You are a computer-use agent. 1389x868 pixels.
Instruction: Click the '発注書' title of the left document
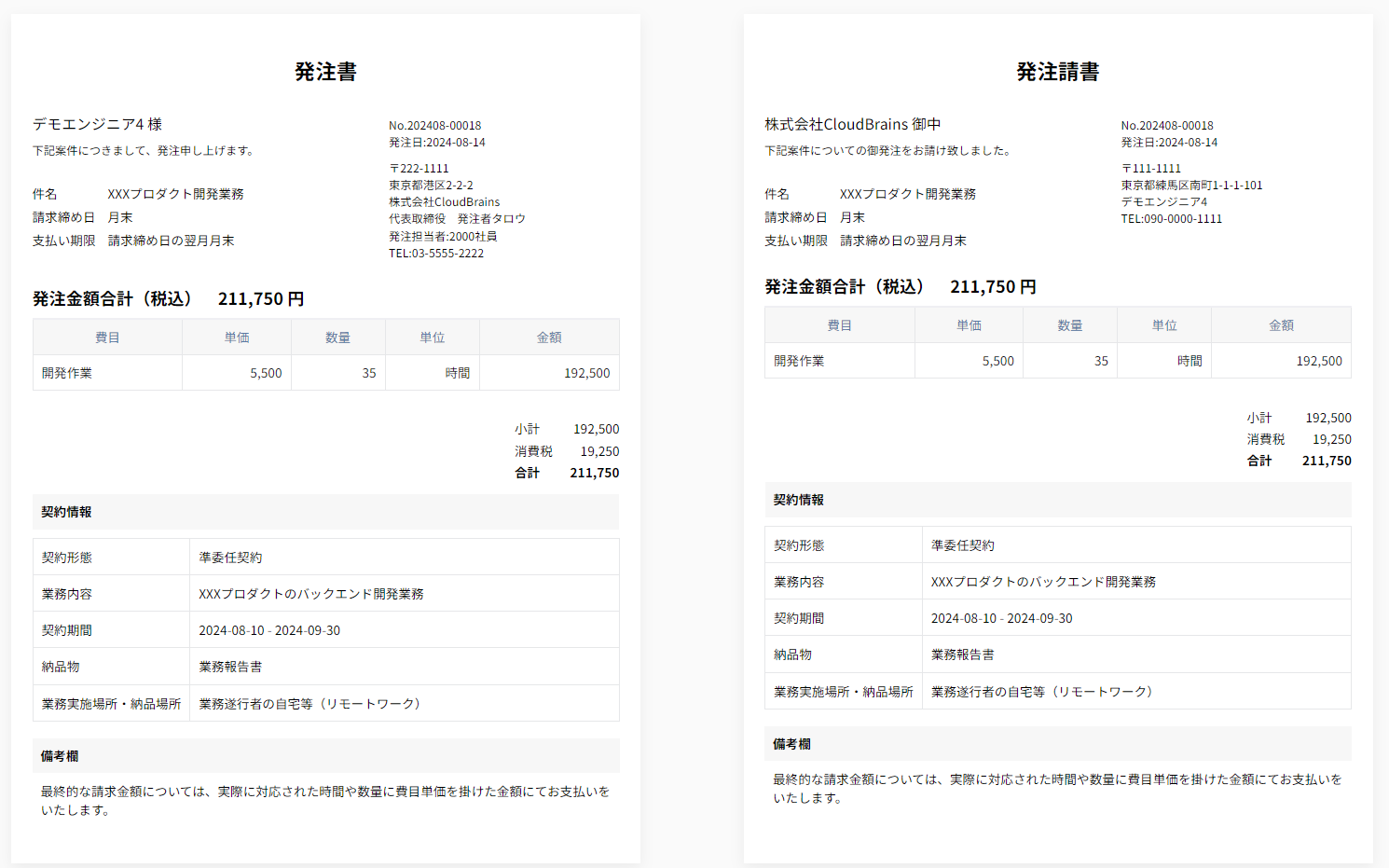click(x=325, y=72)
